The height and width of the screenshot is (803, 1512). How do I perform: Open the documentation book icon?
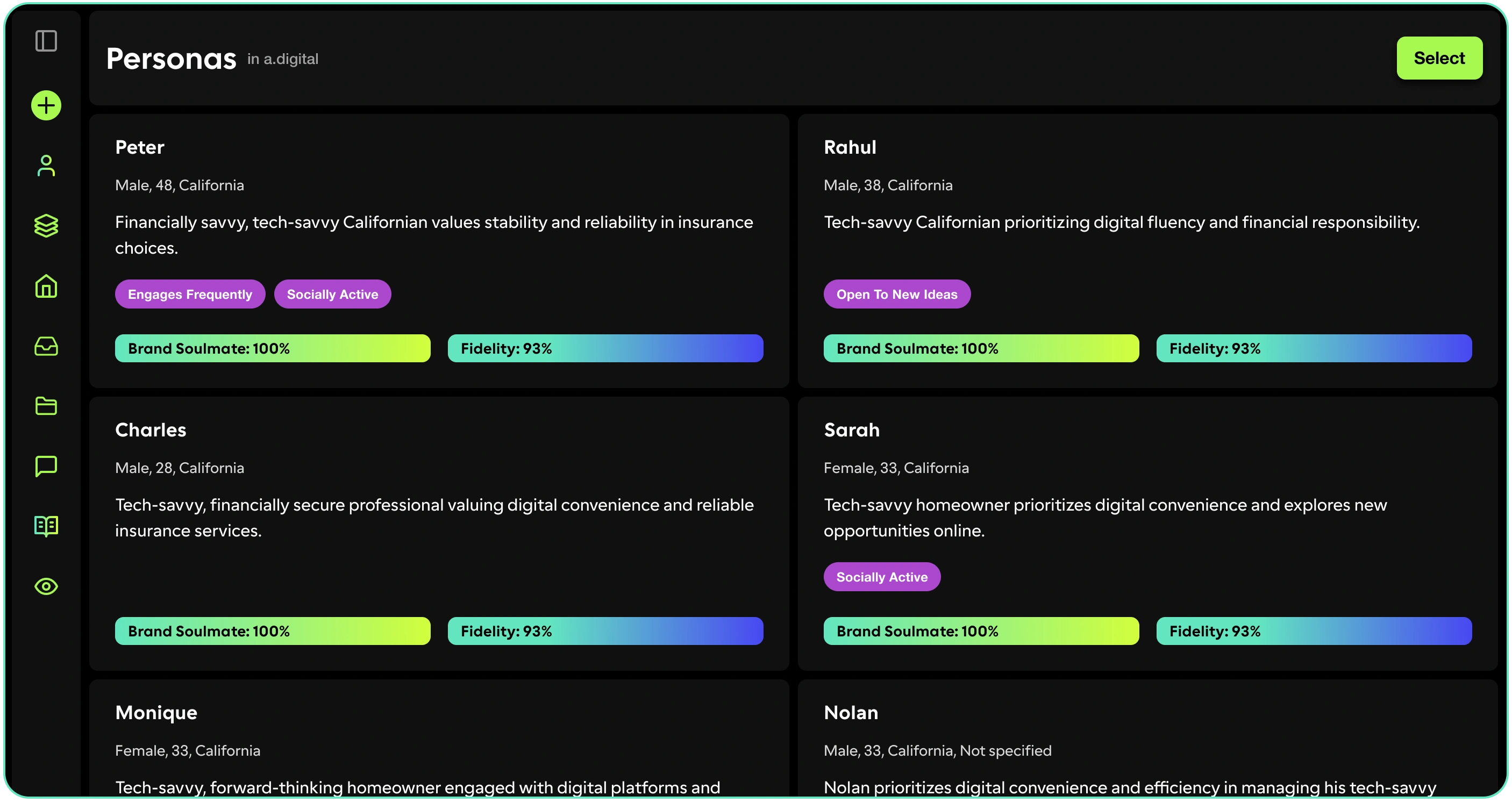(x=46, y=526)
